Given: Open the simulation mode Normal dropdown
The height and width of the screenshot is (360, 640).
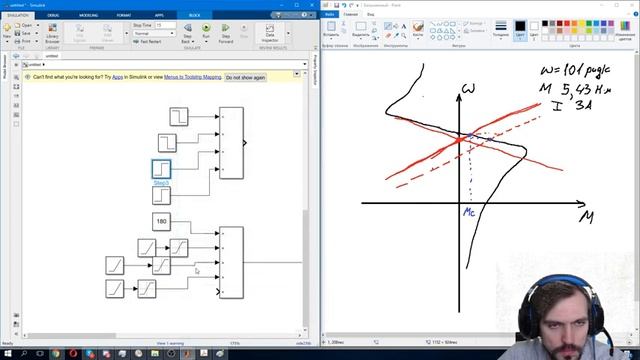Looking at the screenshot, I should tap(154, 33).
